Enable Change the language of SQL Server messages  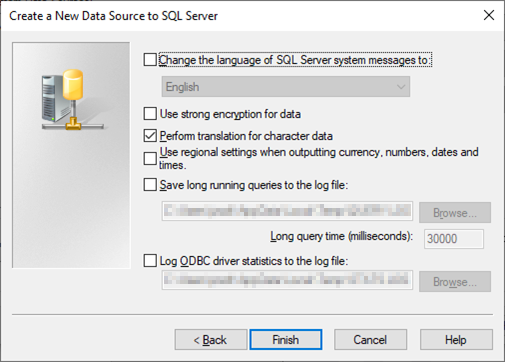[x=150, y=60]
